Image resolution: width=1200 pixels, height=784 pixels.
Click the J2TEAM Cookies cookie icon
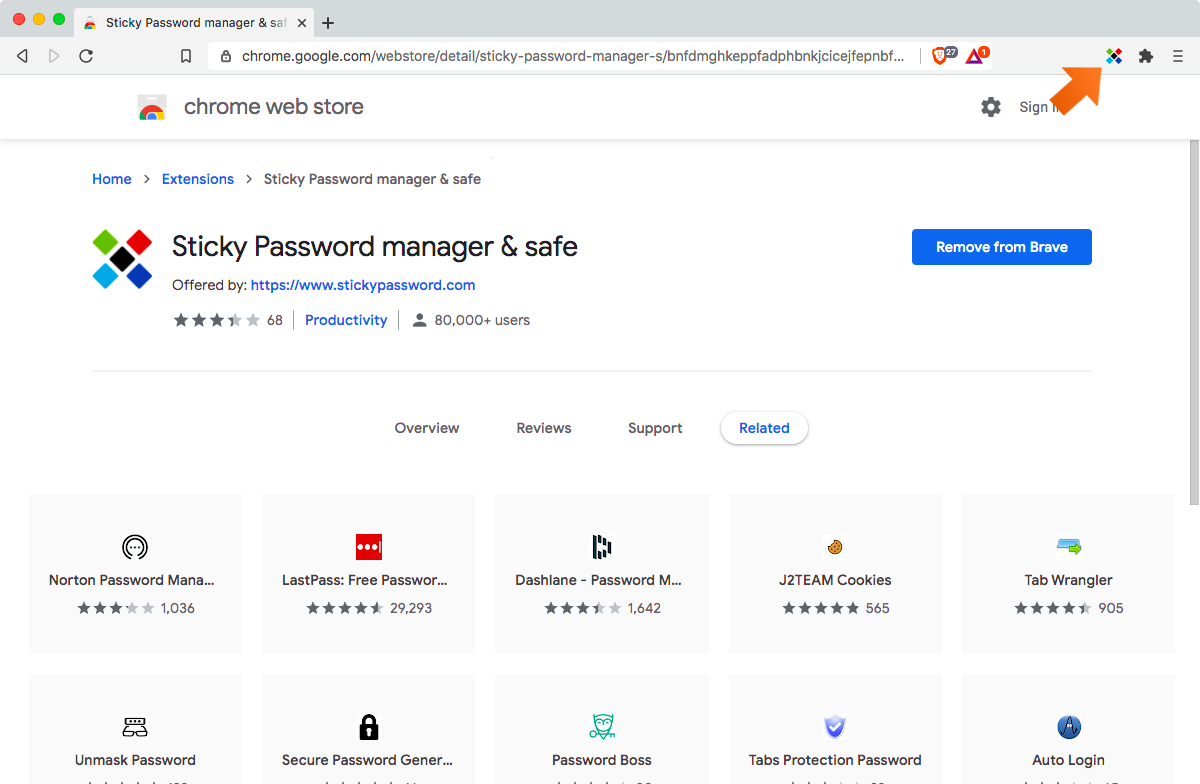[x=835, y=547]
